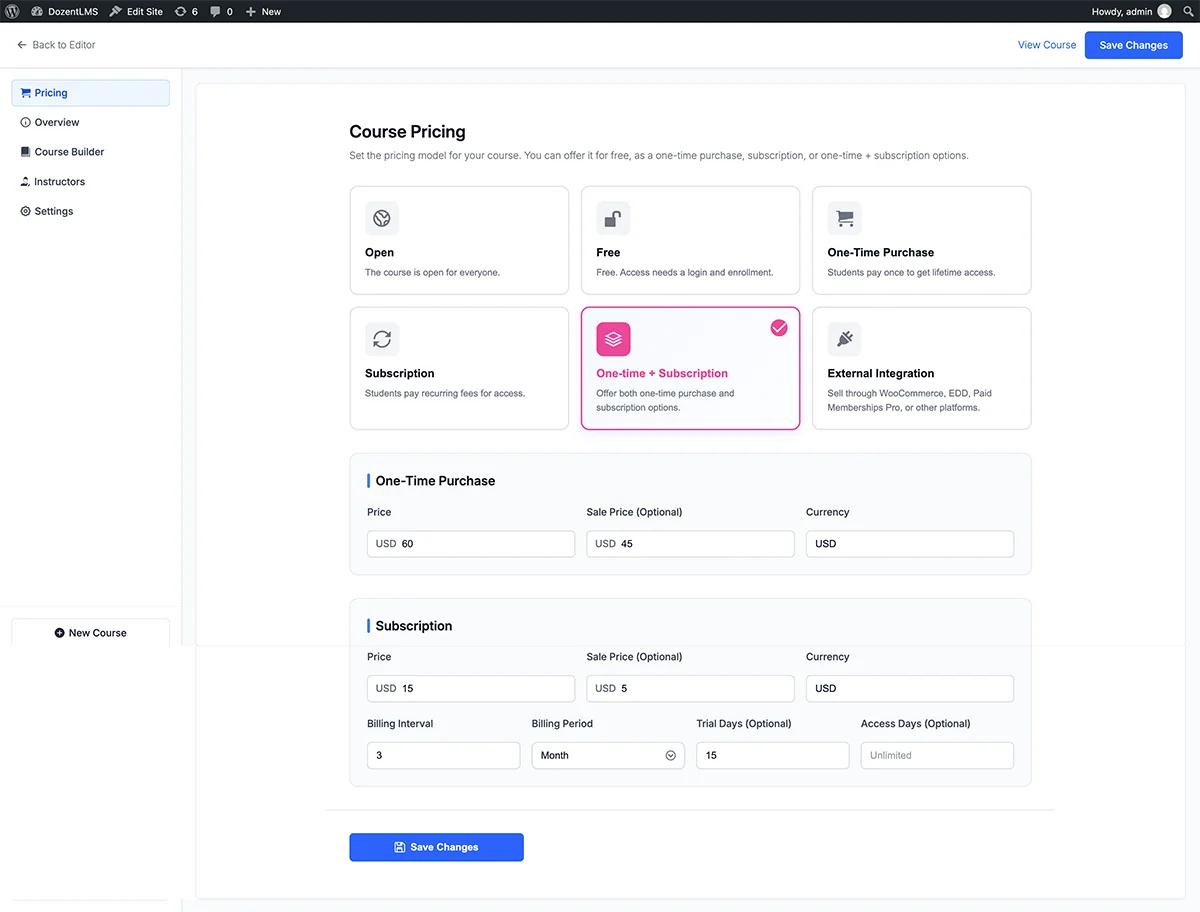The image size is (1200, 912).
Task: Click the Billing Interval field
Action: [443, 755]
